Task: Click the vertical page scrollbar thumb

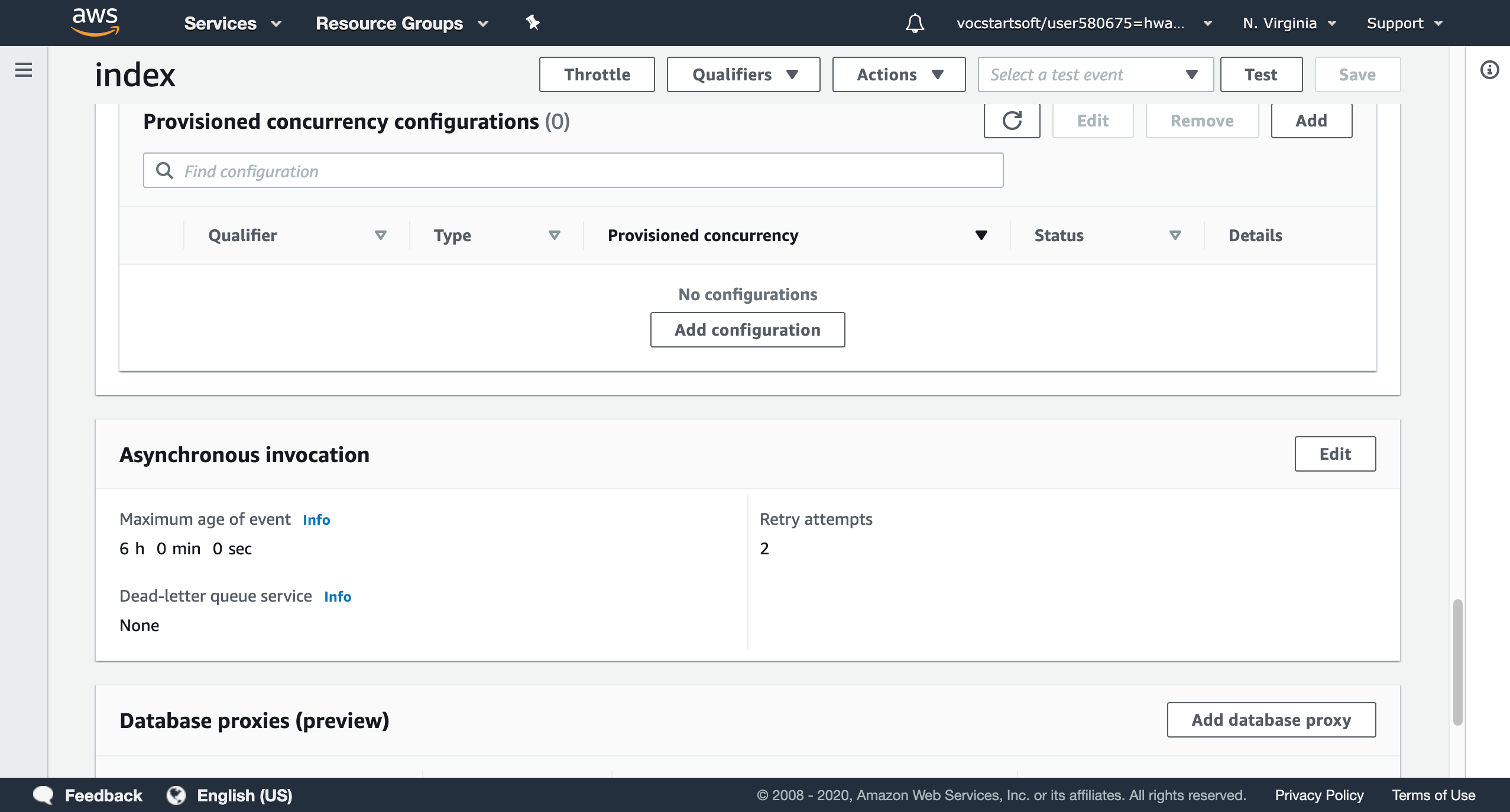Action: [1457, 662]
